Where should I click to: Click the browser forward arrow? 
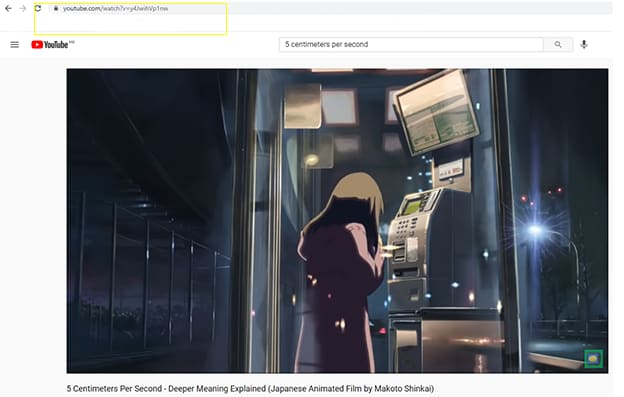[23, 8]
